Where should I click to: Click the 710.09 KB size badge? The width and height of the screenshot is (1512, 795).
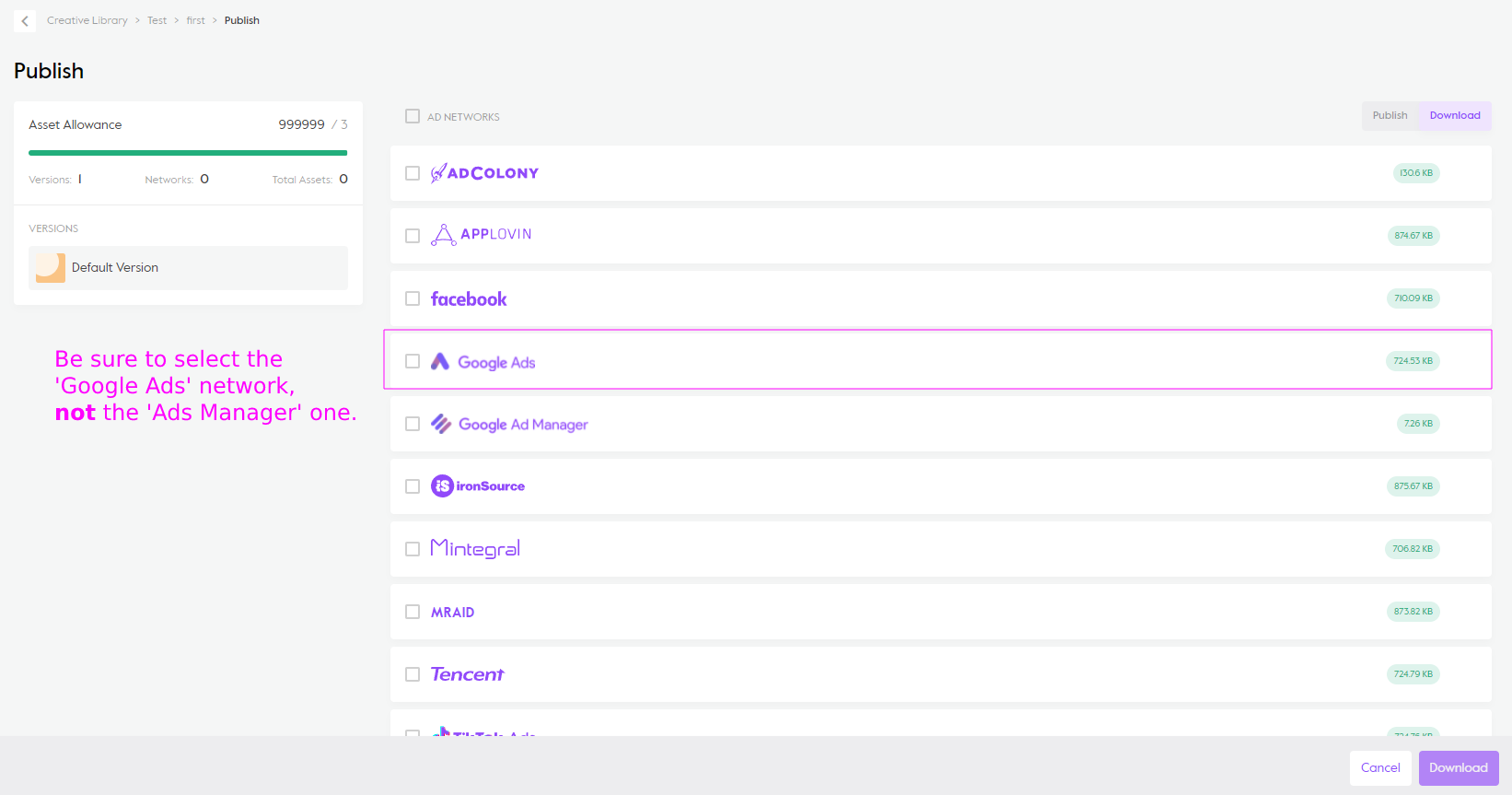click(x=1413, y=298)
